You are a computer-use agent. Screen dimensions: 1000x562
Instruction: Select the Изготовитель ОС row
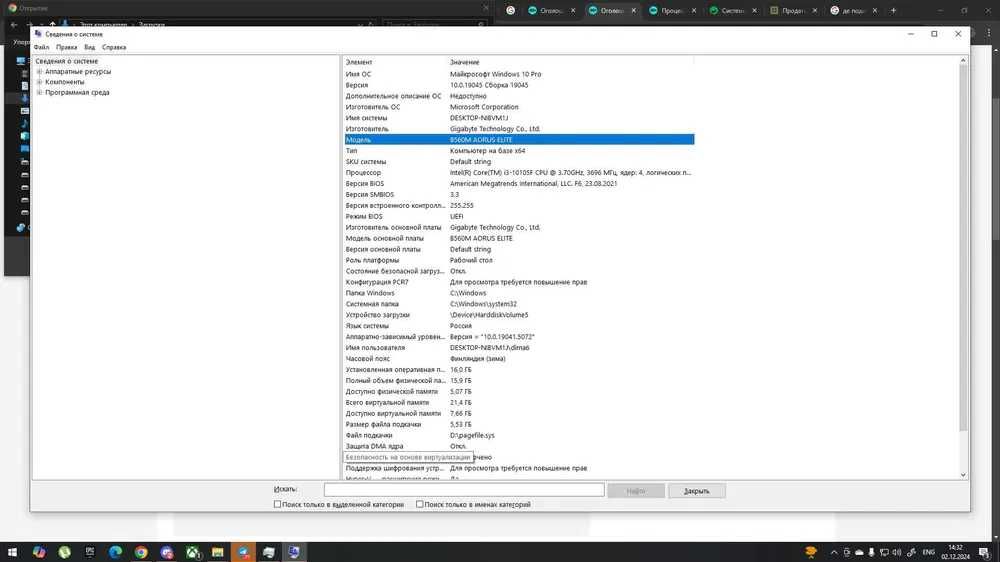point(519,107)
